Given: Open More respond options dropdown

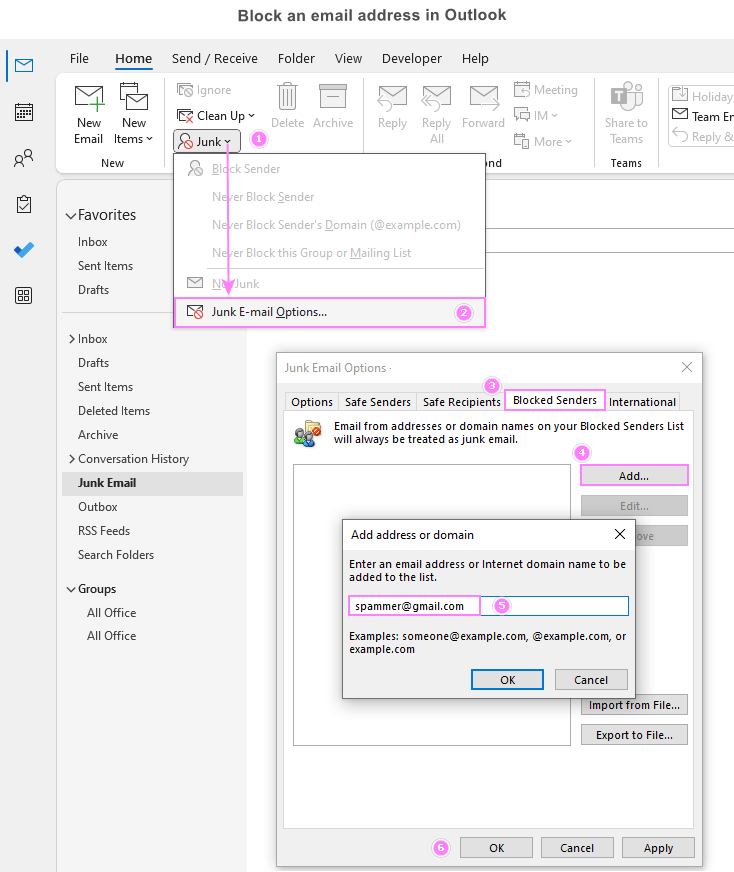Looking at the screenshot, I should [x=543, y=141].
